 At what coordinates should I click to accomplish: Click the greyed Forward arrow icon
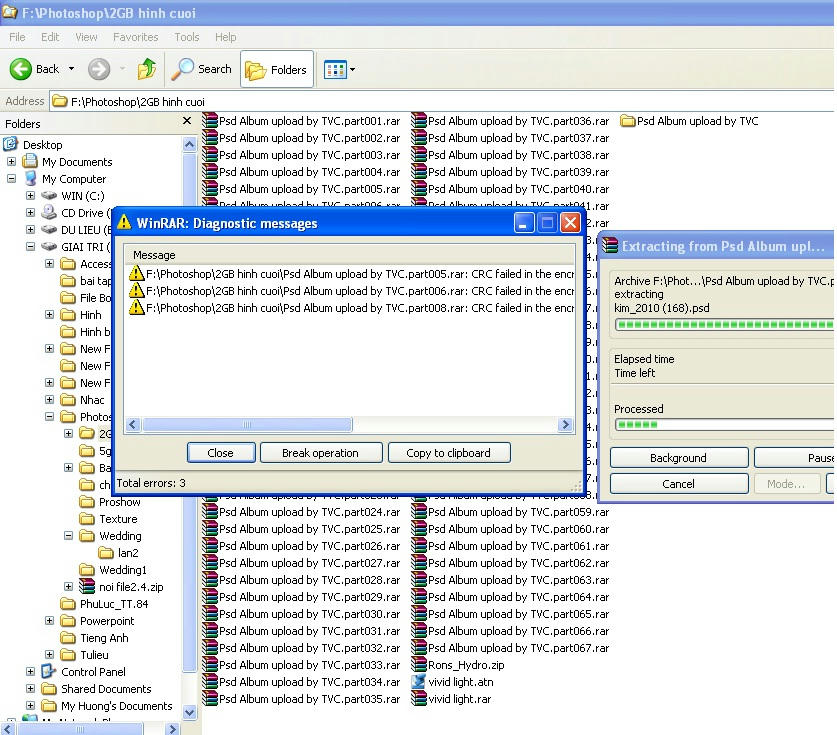click(99, 69)
